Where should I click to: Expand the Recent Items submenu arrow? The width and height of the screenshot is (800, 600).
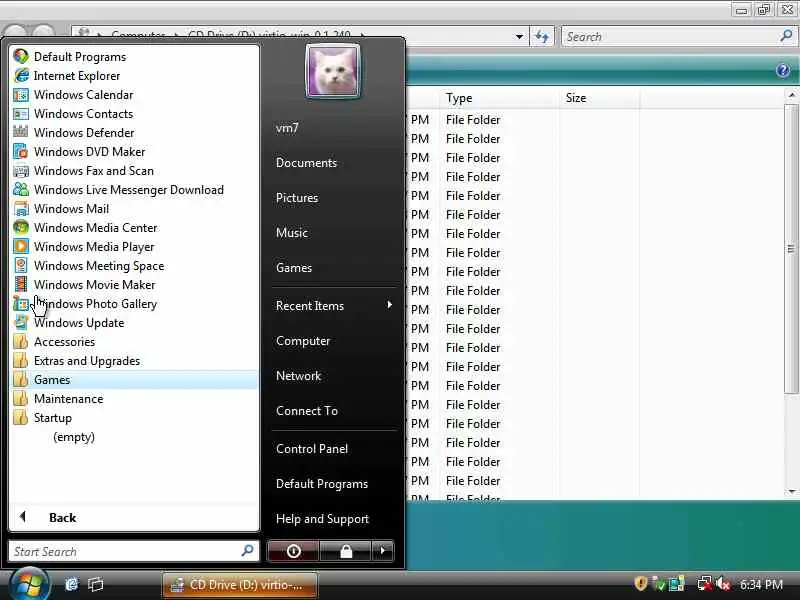tap(390, 305)
